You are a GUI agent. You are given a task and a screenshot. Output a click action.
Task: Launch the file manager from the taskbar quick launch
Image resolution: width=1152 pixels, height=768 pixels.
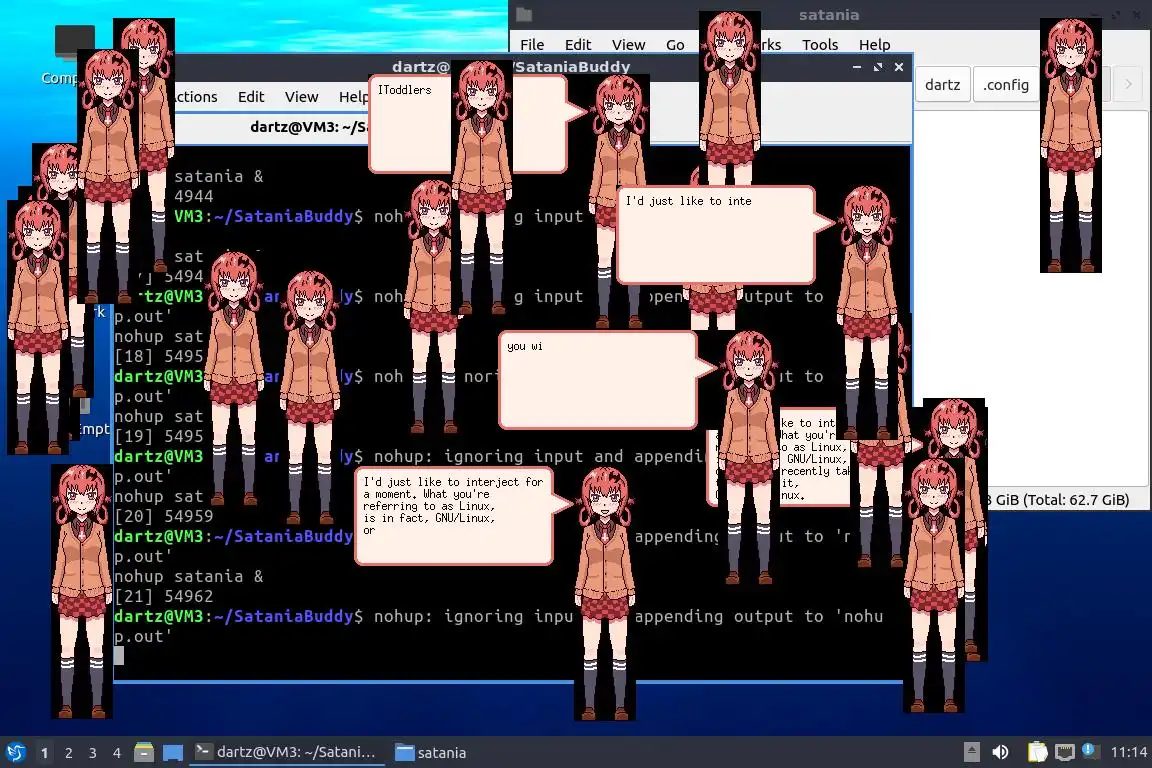pyautogui.click(x=144, y=752)
